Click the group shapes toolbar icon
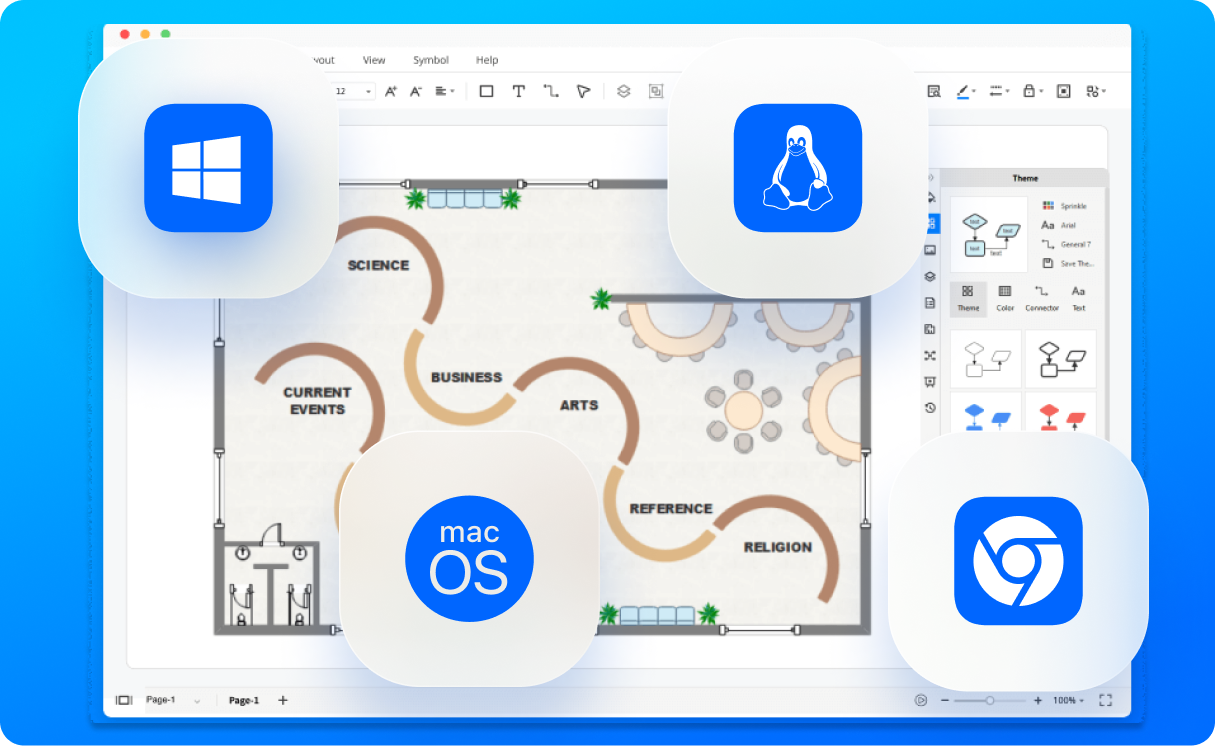1215x746 pixels. point(656,91)
